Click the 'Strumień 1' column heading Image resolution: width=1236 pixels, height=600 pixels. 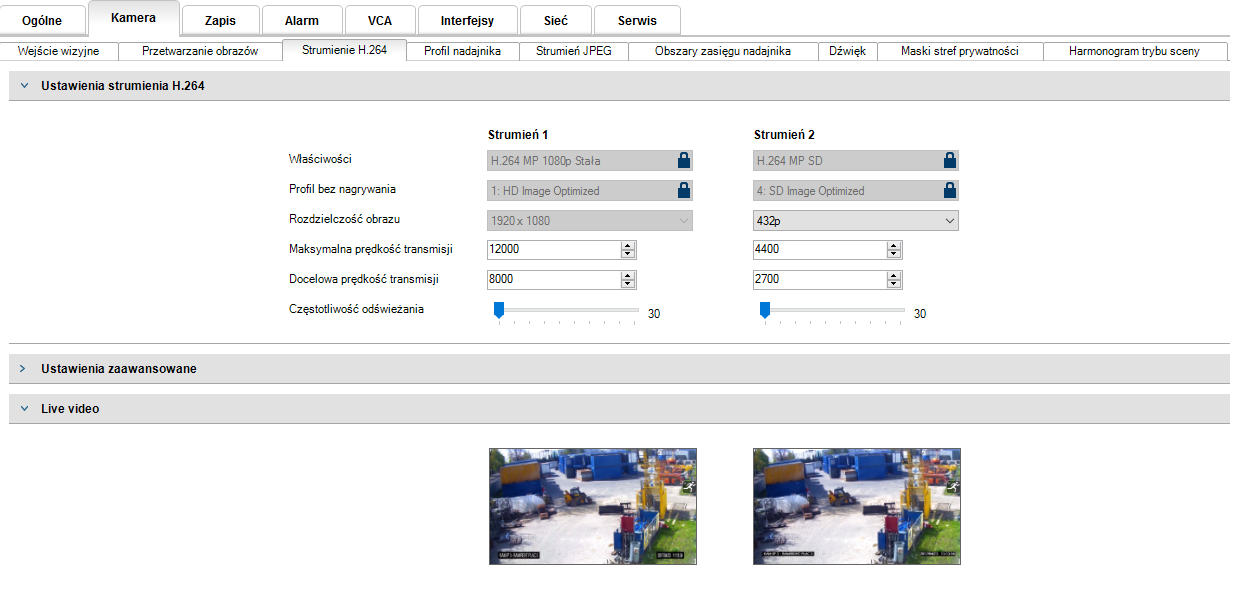518,134
